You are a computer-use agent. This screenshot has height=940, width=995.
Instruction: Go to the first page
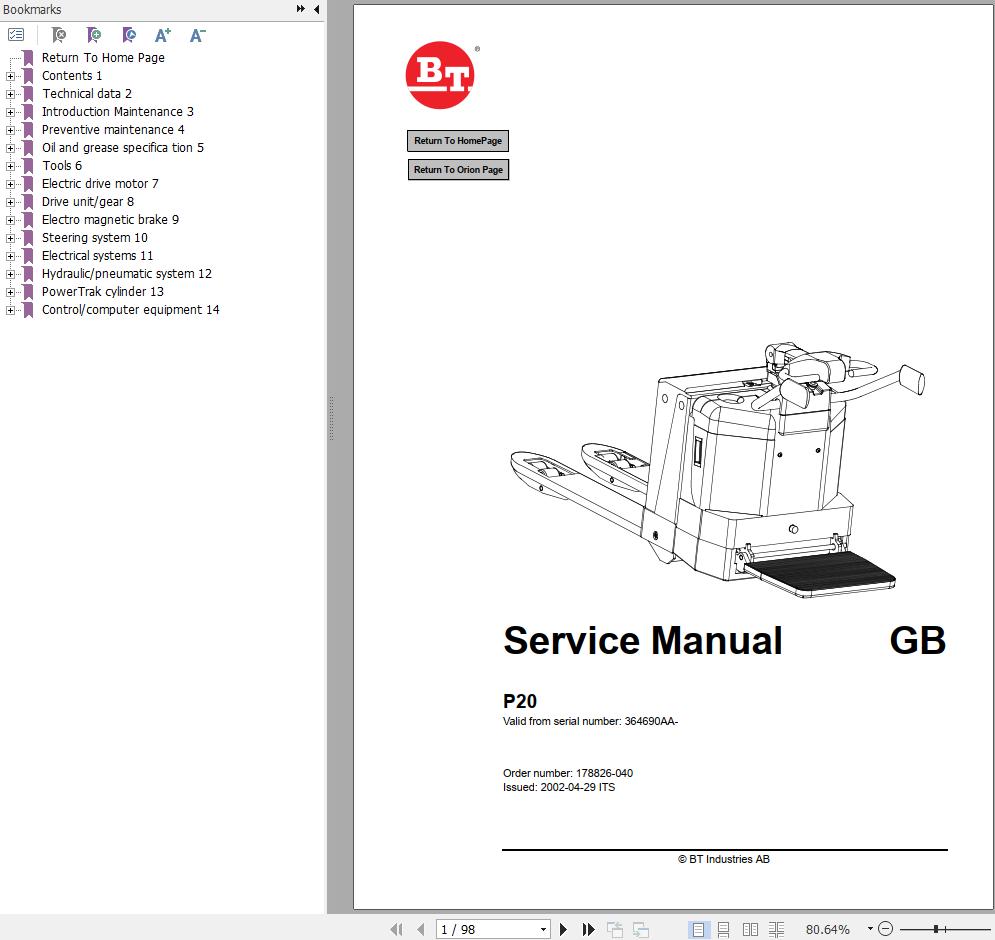point(397,929)
